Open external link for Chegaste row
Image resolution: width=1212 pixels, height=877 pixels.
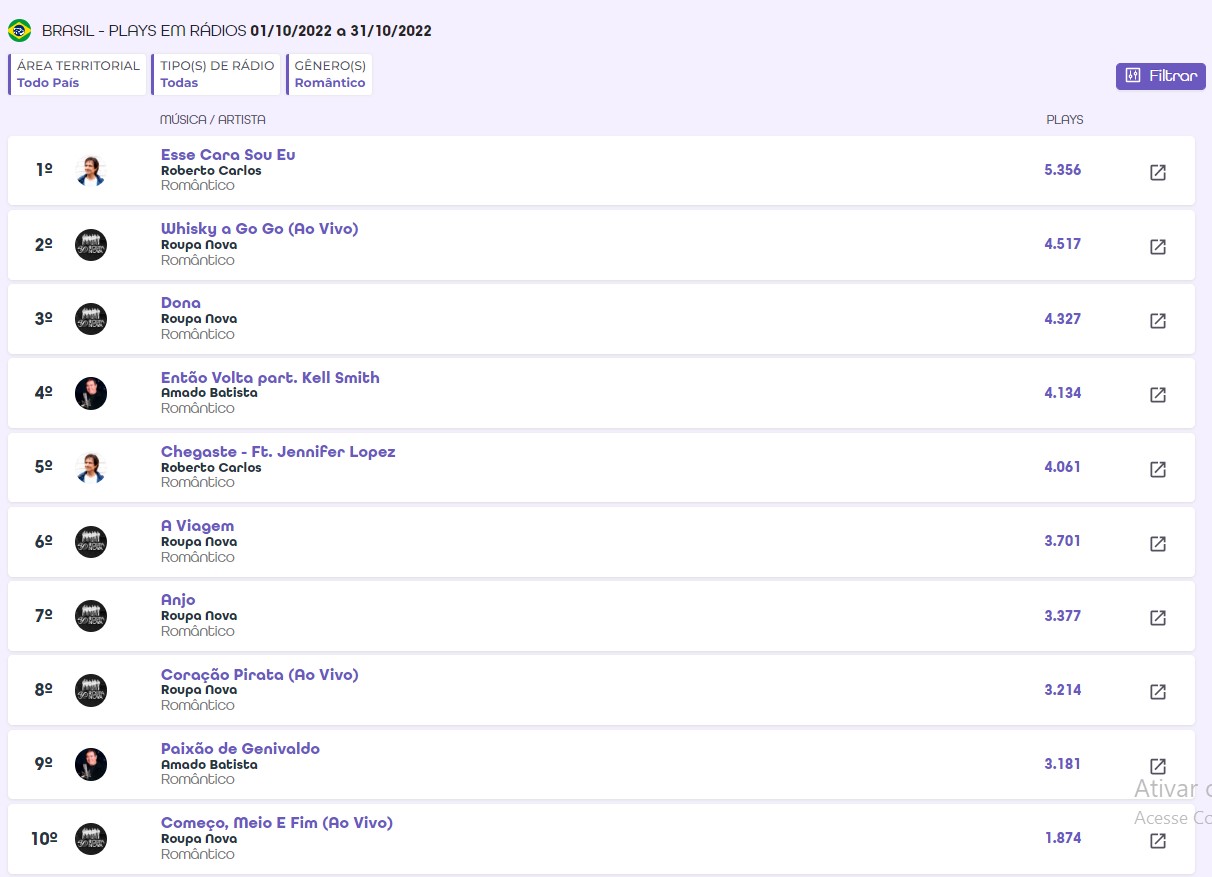(x=1158, y=469)
